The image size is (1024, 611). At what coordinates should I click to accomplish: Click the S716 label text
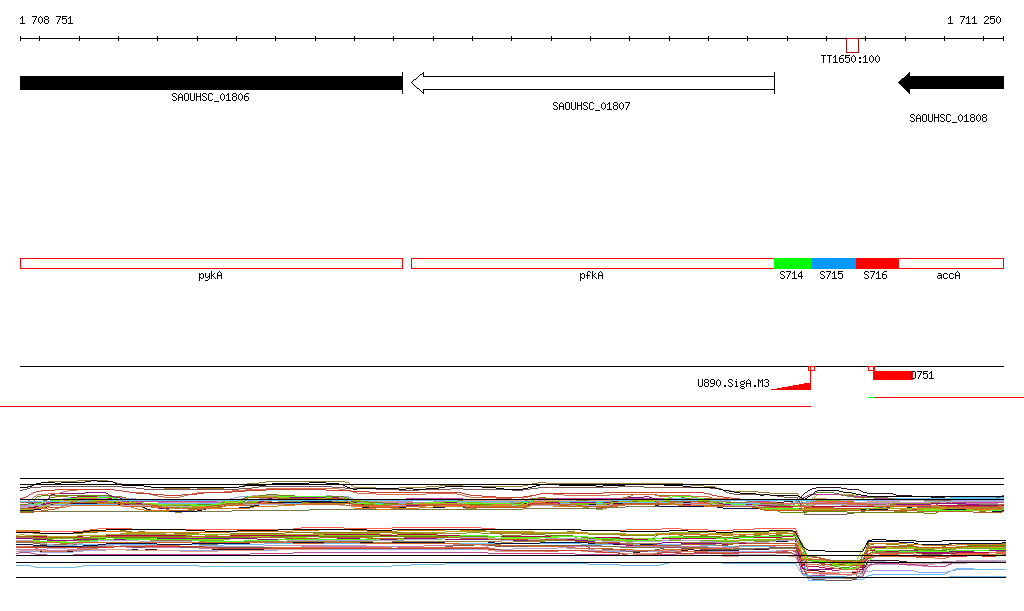pyautogui.click(x=875, y=275)
